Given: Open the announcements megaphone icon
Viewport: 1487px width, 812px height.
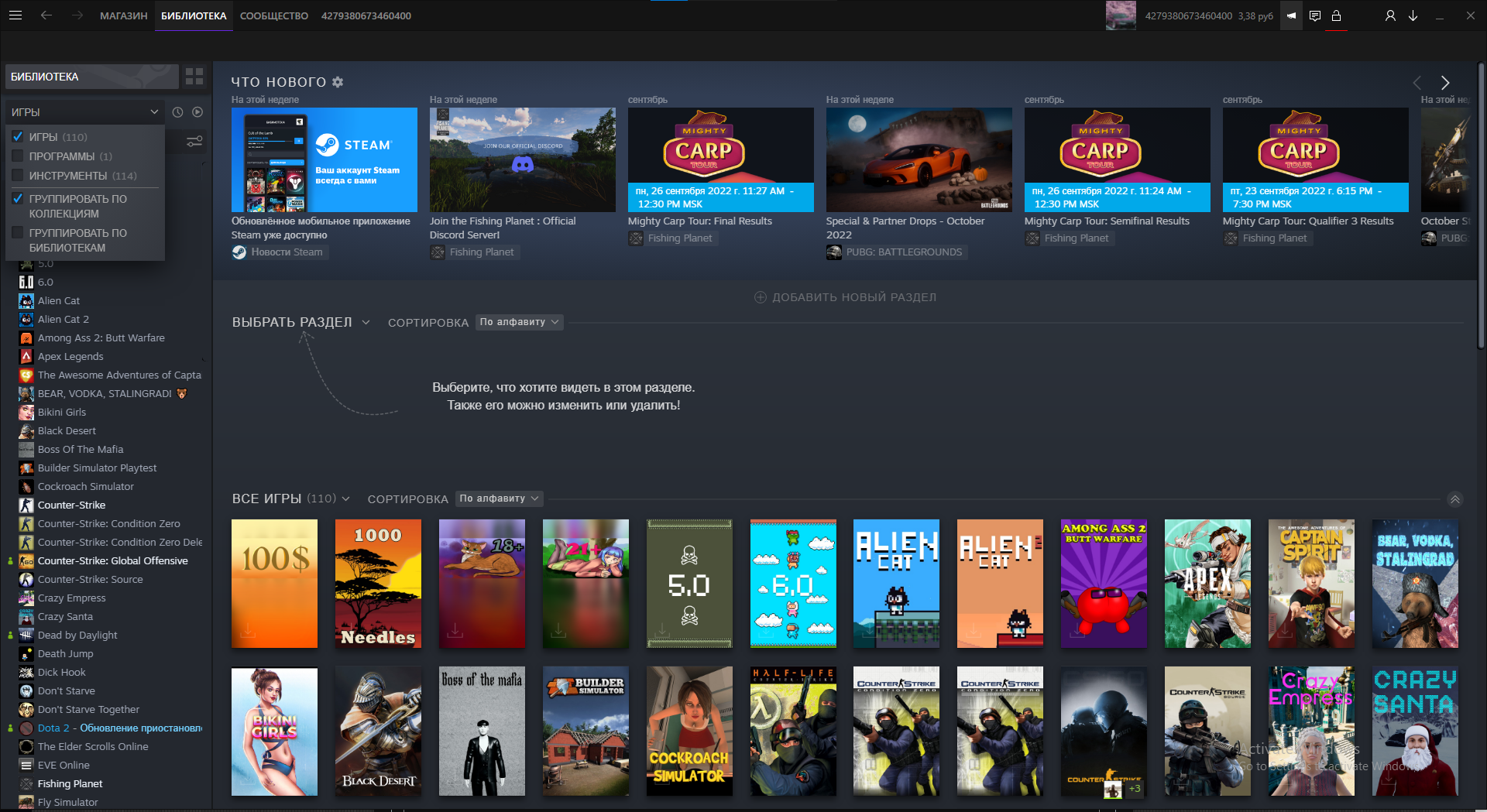Looking at the screenshot, I should click(x=1291, y=15).
